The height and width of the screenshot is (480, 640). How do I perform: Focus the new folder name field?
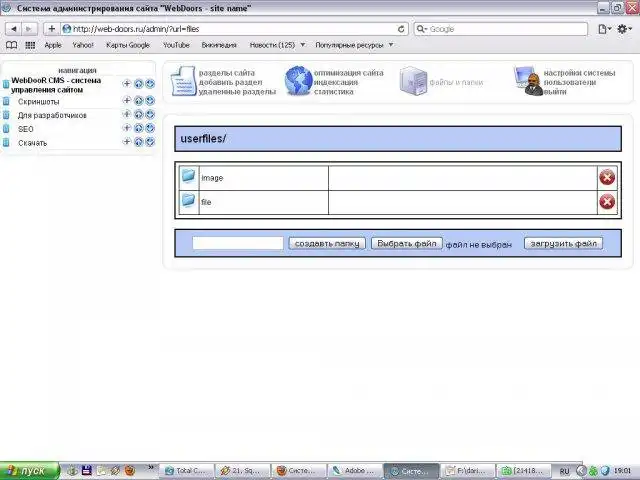[x=238, y=243]
